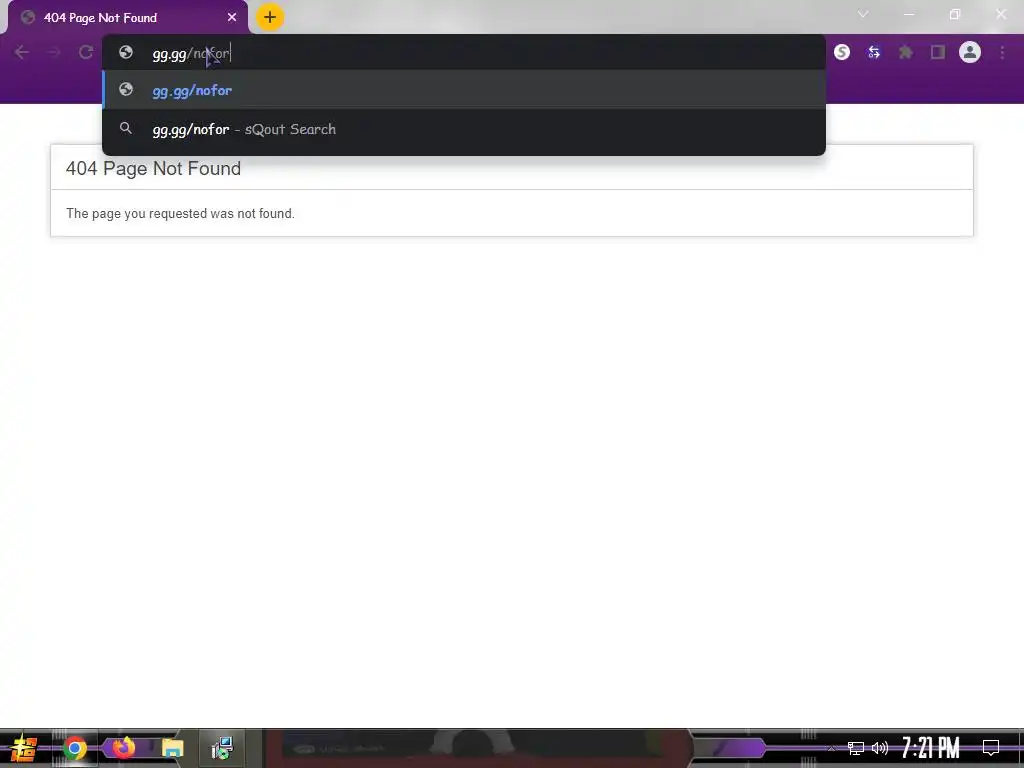Close the 404 Page Not Found tab
Image resolution: width=1024 pixels, height=768 pixels.
pyautogui.click(x=232, y=18)
